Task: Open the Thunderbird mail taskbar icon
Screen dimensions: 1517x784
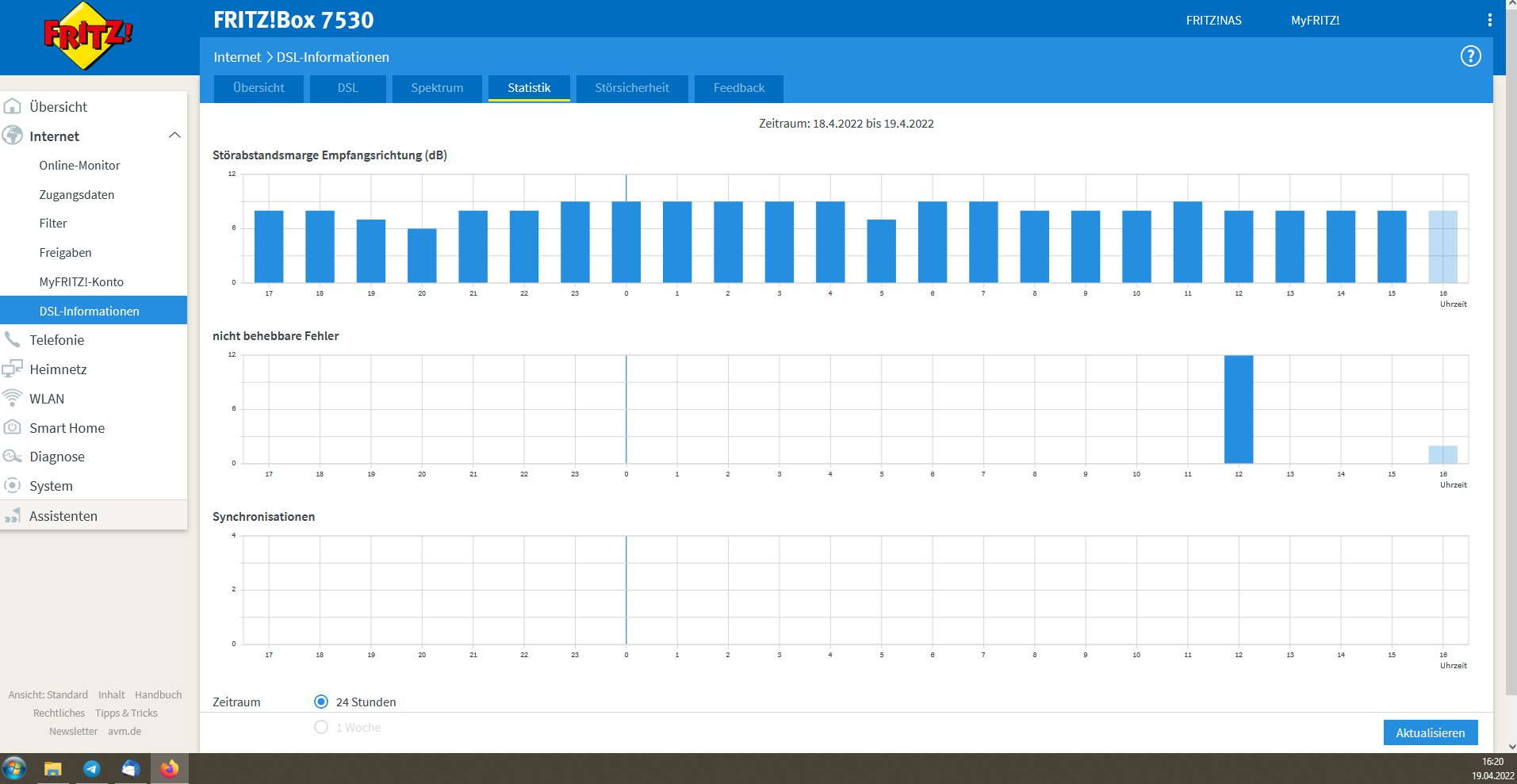Action: (131, 768)
